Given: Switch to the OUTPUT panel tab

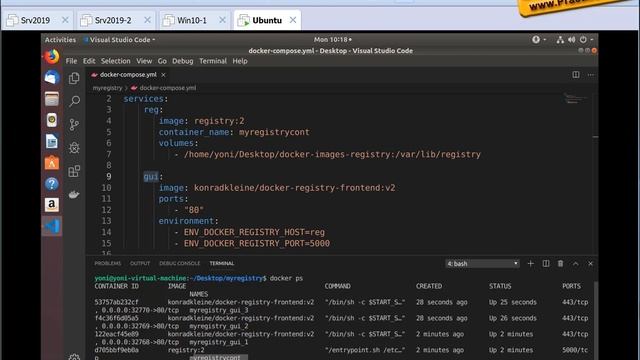Looking at the screenshot, I should click(140, 264).
